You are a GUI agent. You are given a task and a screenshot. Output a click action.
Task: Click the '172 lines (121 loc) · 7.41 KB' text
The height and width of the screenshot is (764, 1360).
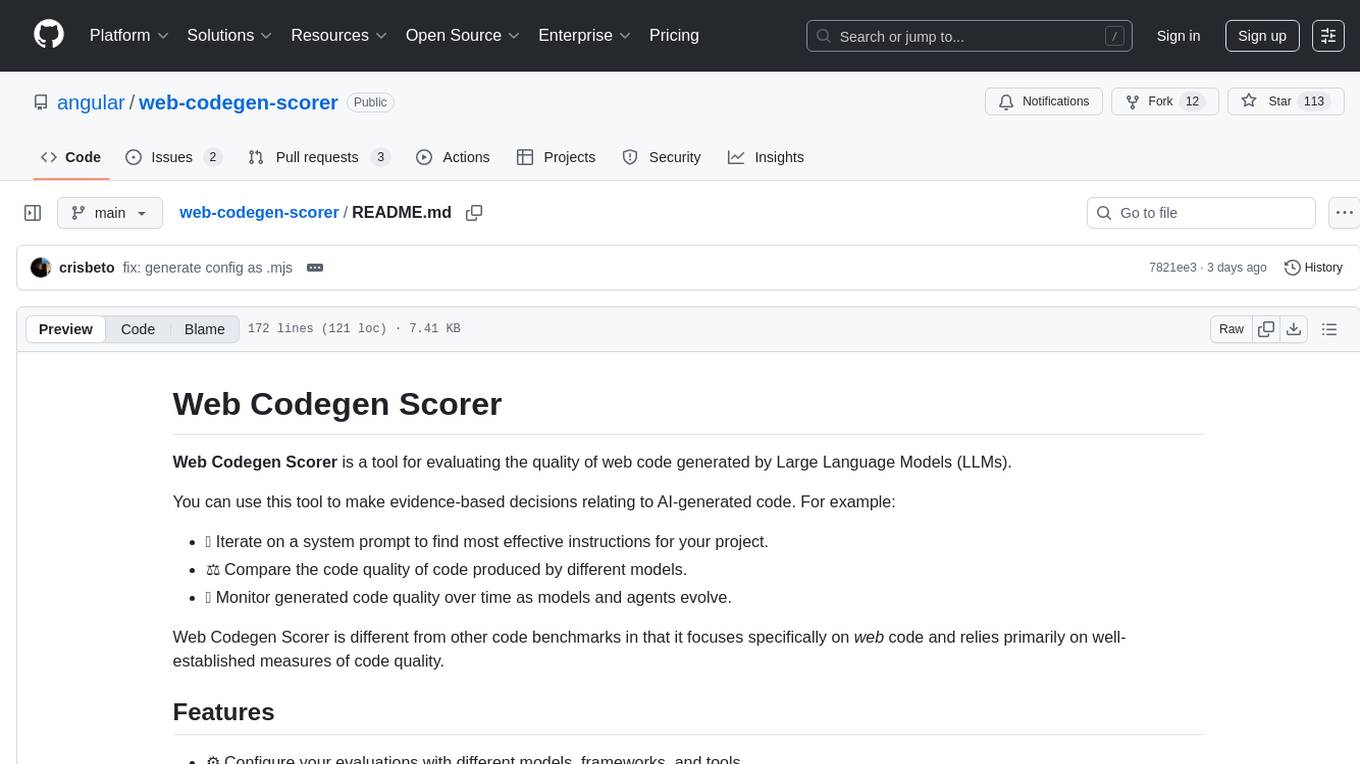tap(354, 329)
